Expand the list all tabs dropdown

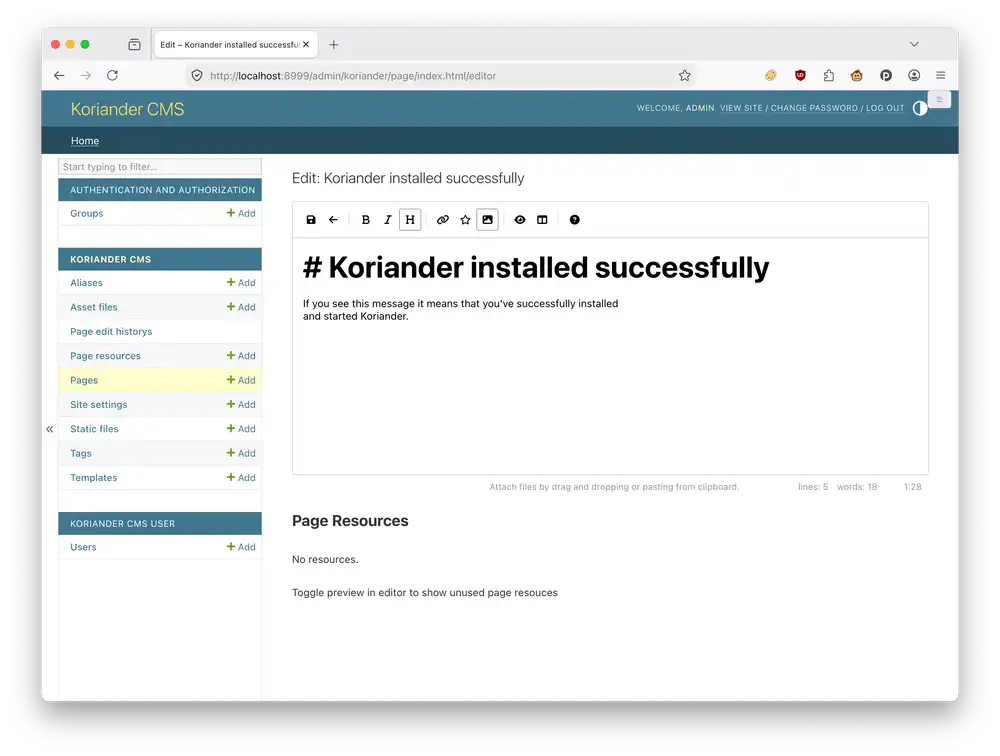[914, 44]
